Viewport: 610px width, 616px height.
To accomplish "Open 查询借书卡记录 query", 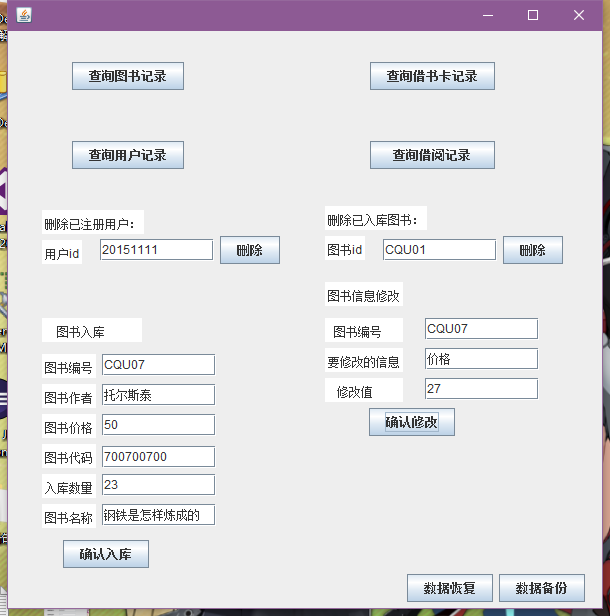I will coord(432,76).
